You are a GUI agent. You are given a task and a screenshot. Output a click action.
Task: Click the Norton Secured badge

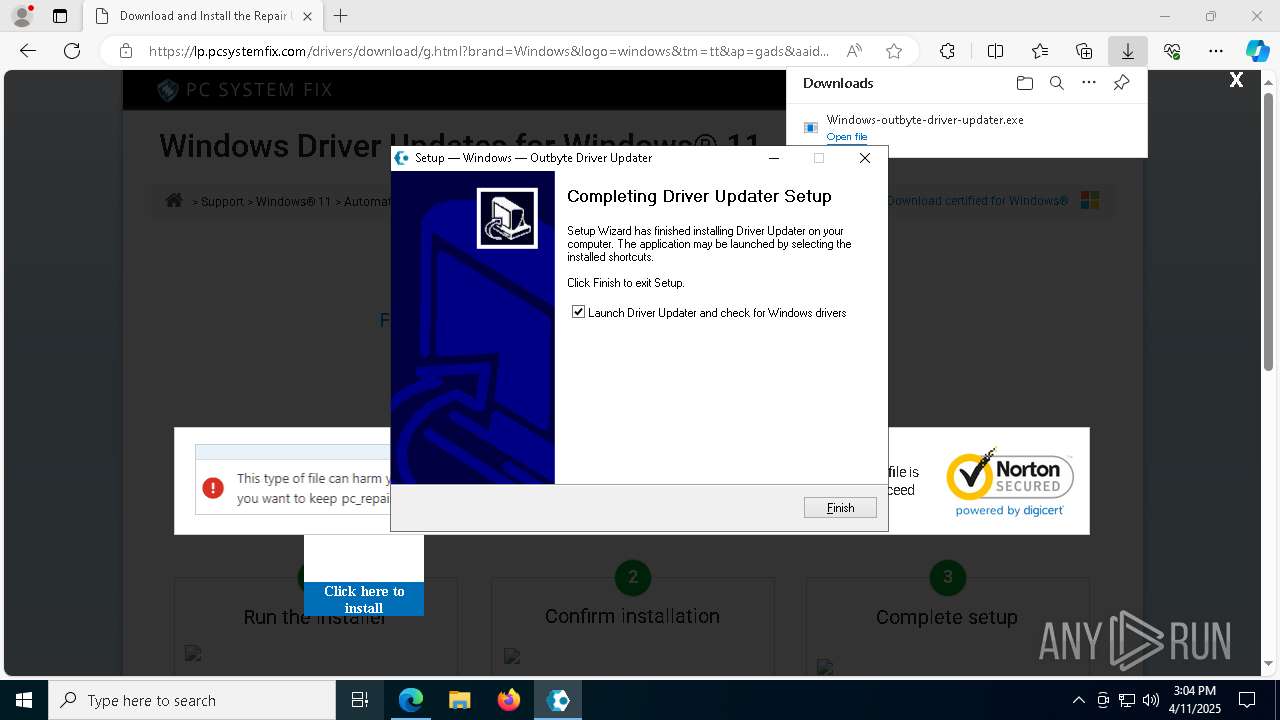pos(1010,482)
